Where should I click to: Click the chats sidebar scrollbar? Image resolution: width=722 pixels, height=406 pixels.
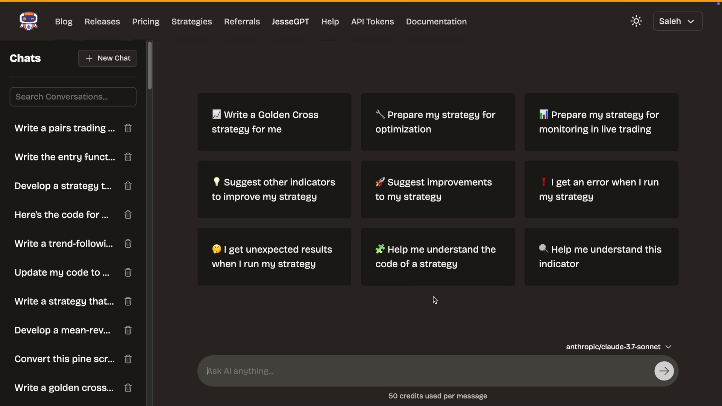(150, 65)
